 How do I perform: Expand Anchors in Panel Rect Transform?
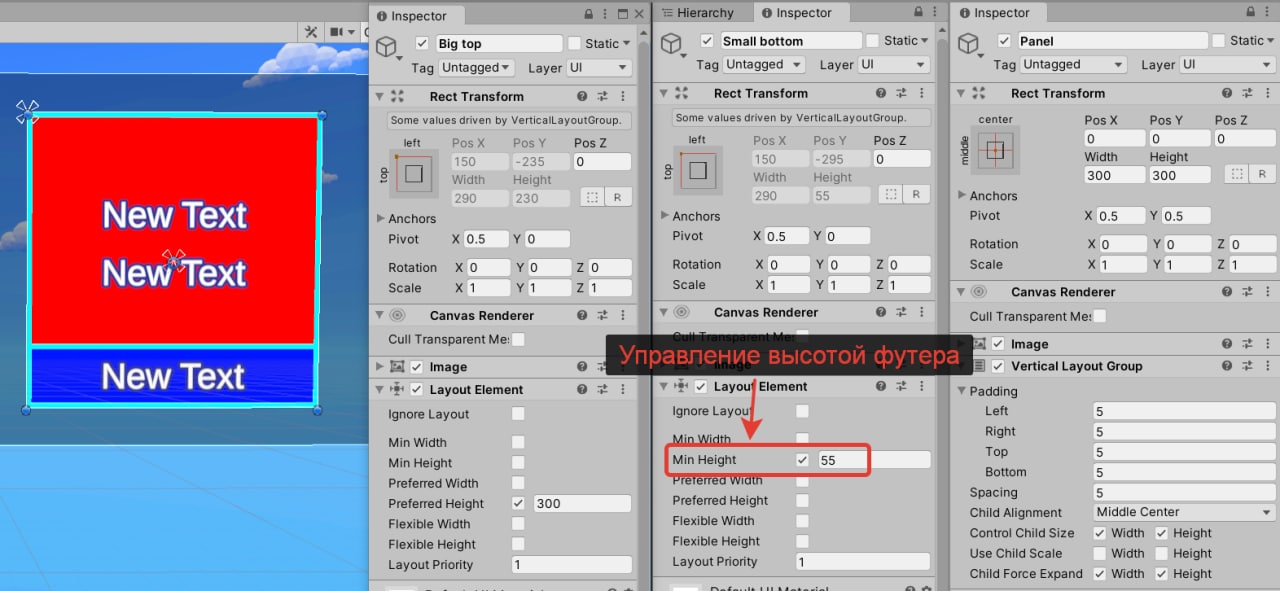coord(962,195)
